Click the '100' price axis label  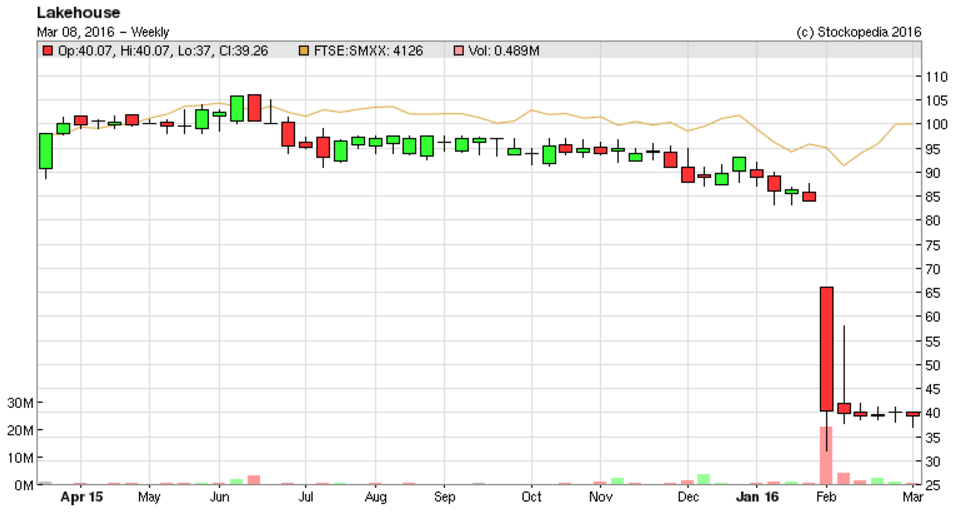click(x=937, y=124)
